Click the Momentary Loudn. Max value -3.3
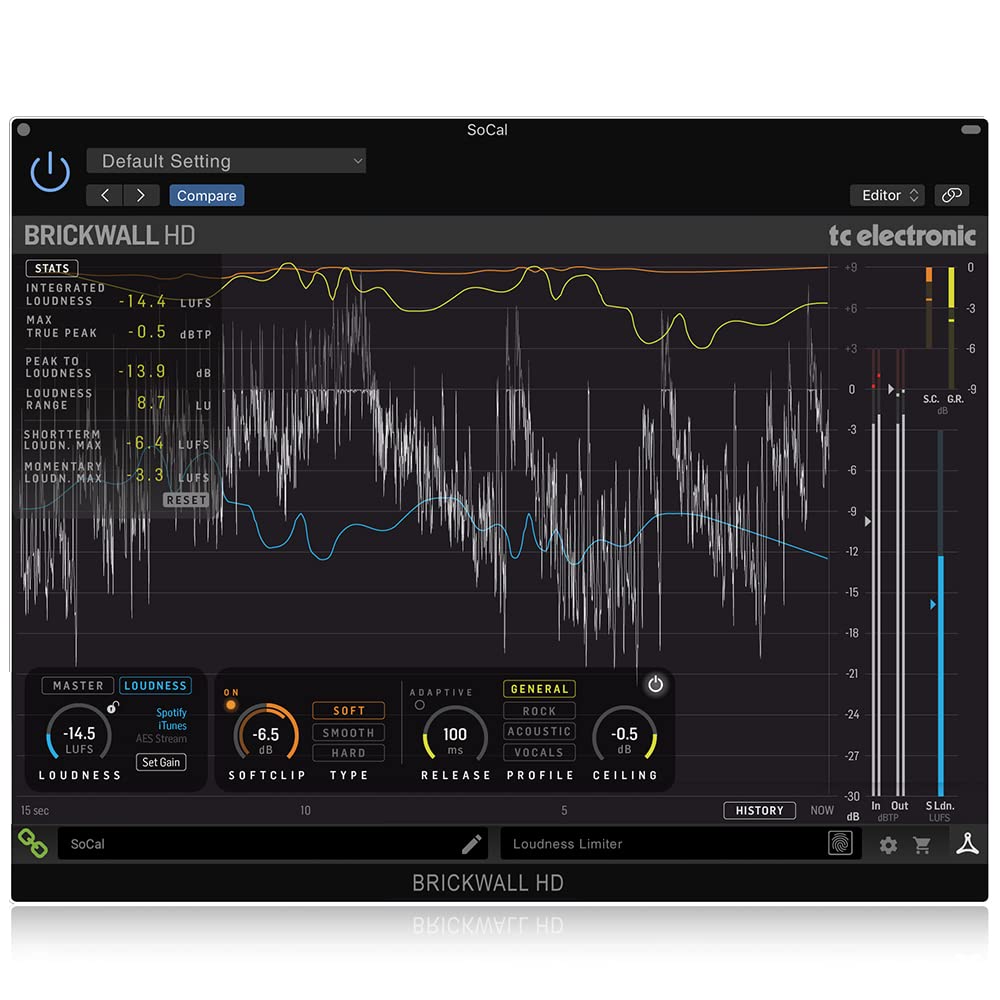The width and height of the screenshot is (1000, 1000). point(145,475)
